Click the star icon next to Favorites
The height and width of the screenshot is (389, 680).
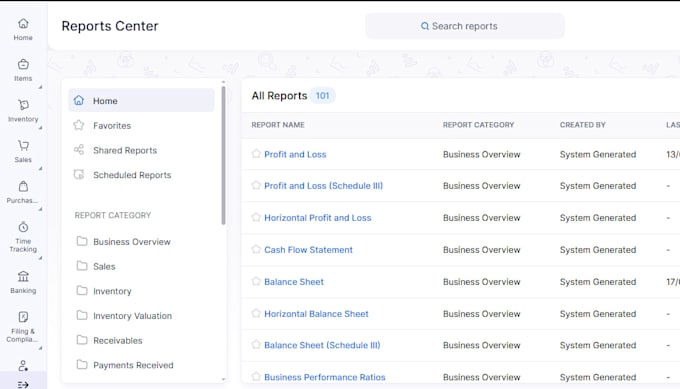pyautogui.click(x=78, y=125)
